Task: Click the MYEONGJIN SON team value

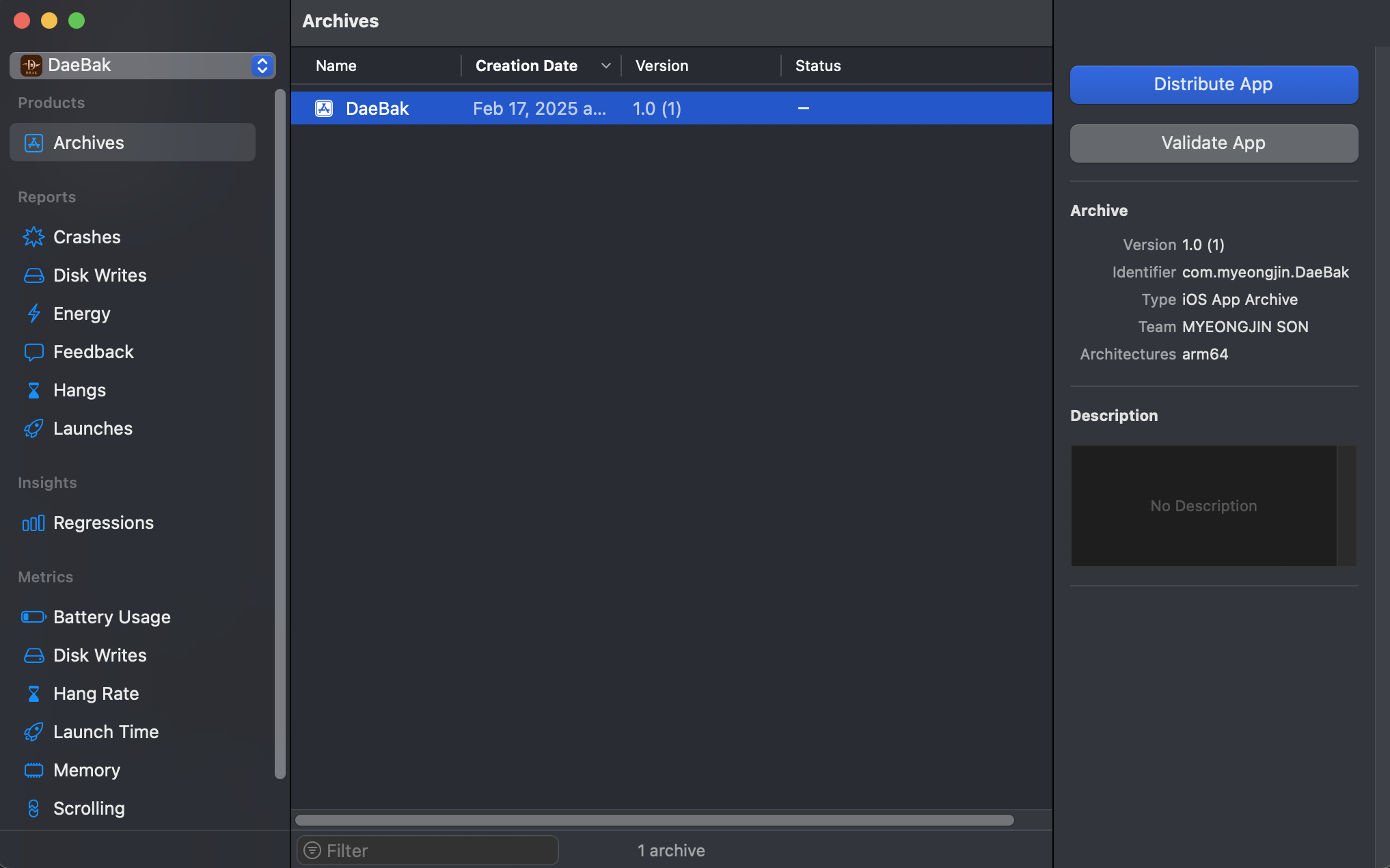Action: pos(1245,327)
